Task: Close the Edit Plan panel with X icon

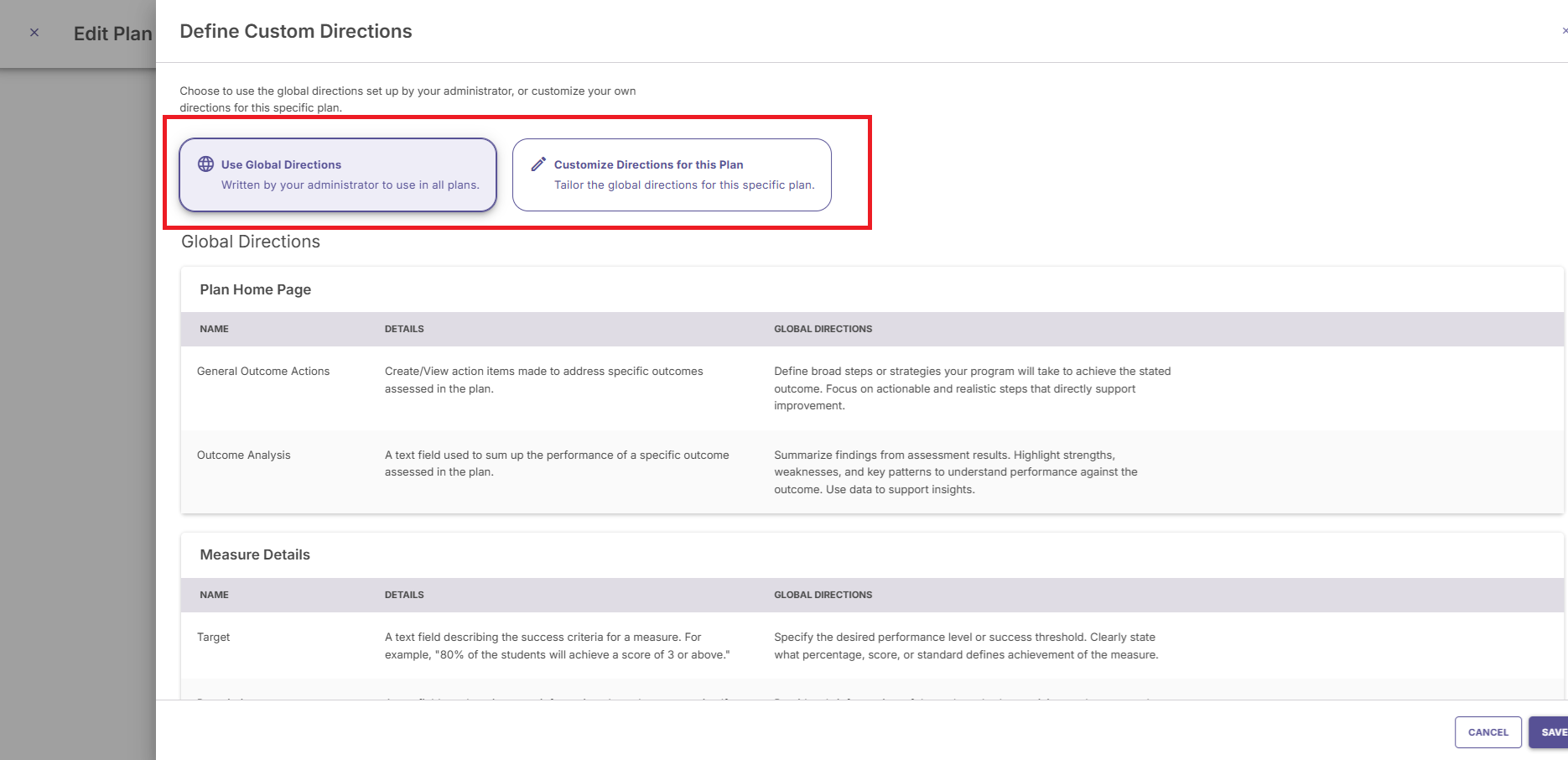Action: click(34, 33)
